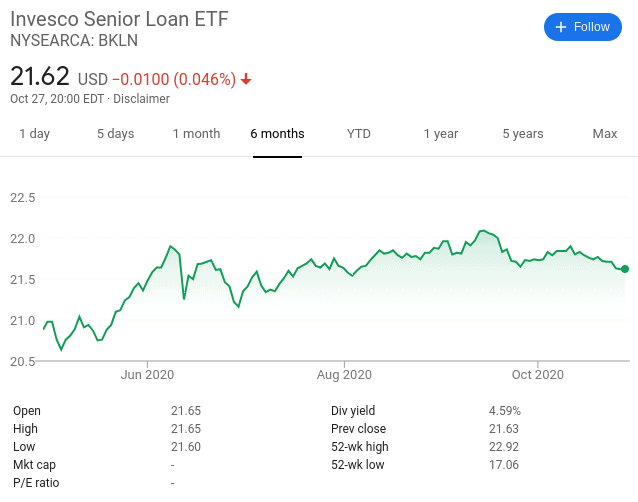The image size is (638, 502).
Task: Select the 6 months tab
Action: coord(277,134)
